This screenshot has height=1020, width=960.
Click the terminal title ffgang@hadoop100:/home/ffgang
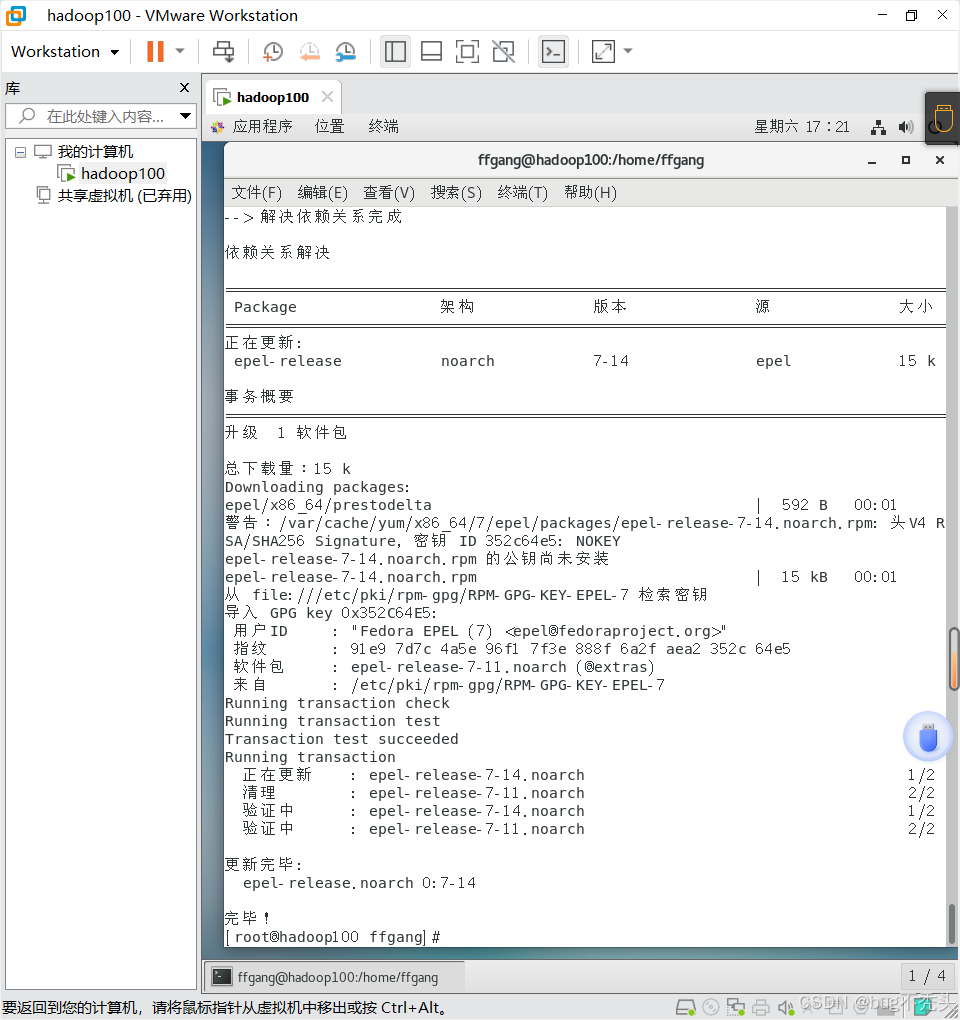click(x=591, y=160)
